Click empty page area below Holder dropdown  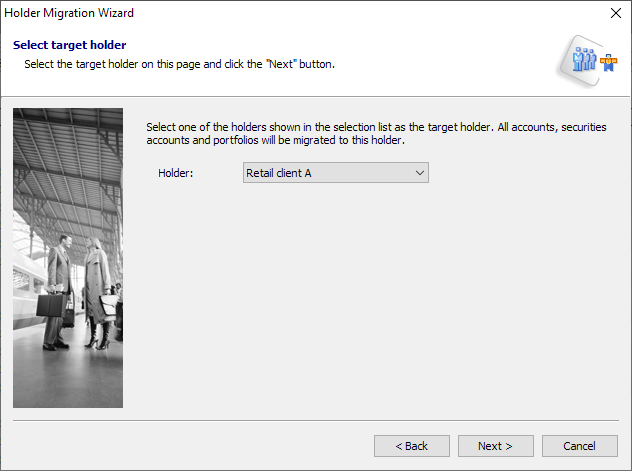pos(380,300)
